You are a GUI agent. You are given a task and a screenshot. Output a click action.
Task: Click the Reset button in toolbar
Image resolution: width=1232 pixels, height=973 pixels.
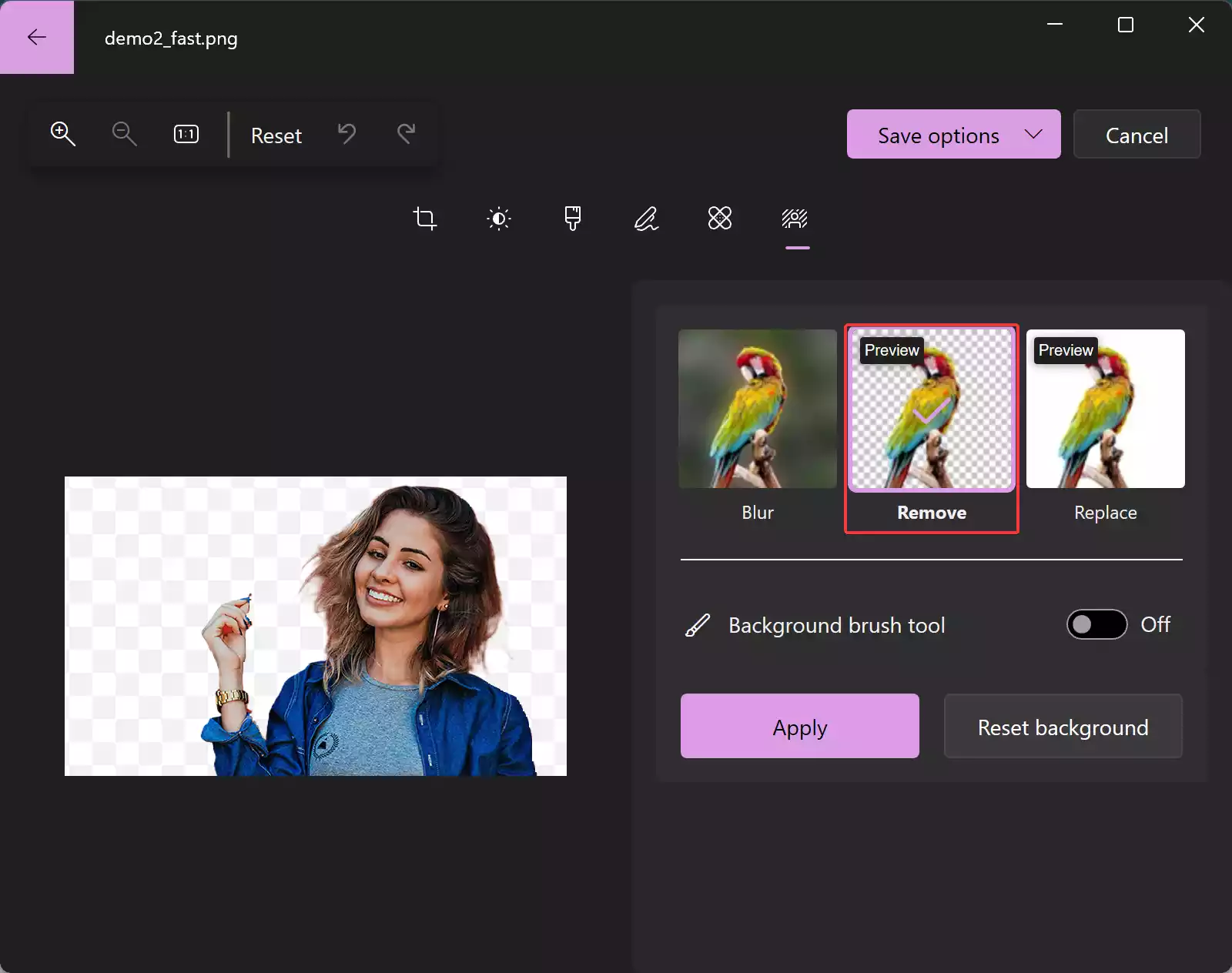276,135
